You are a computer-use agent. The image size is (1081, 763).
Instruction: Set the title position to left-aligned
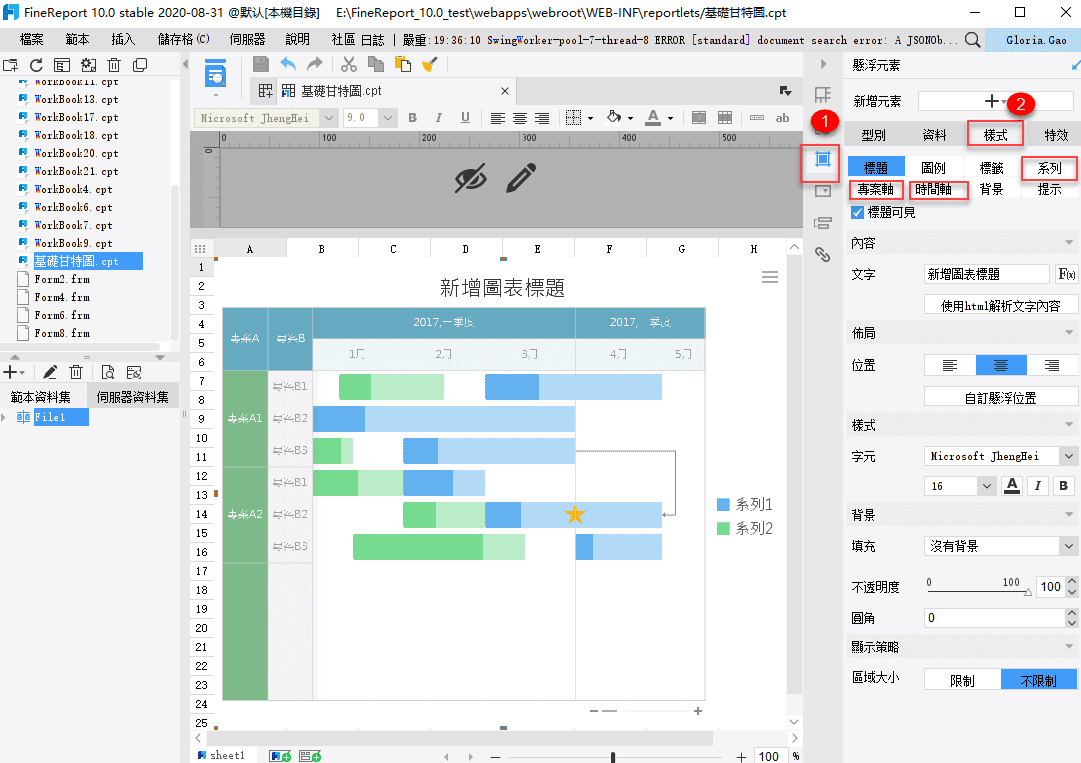950,365
